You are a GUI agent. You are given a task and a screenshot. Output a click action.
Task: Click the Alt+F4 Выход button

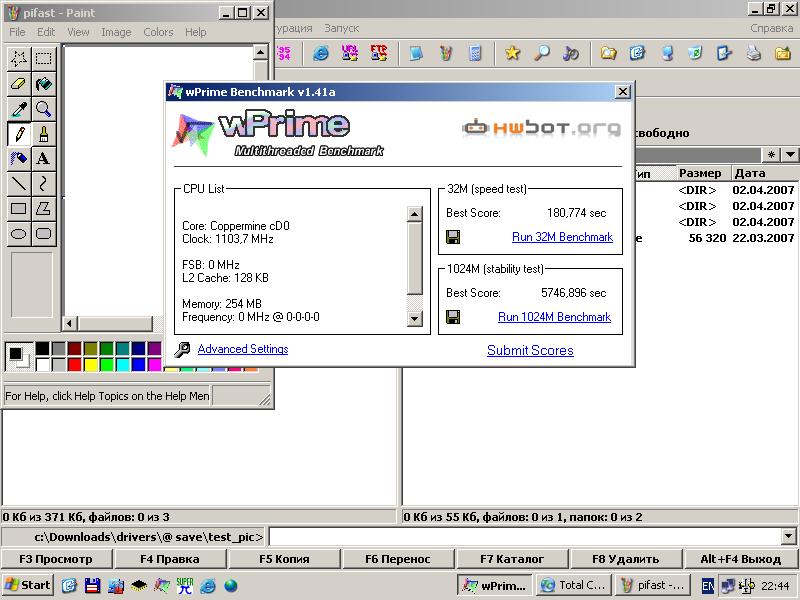(741, 559)
